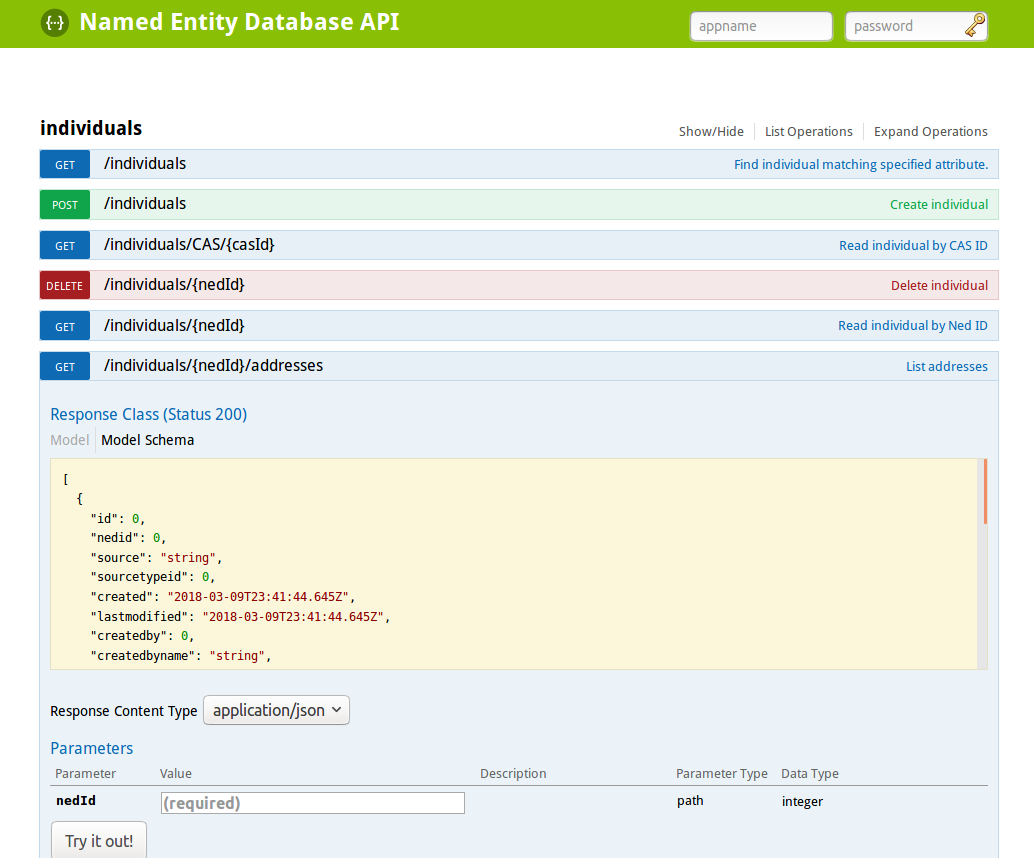Image resolution: width=1034 pixels, height=858 pixels.
Task: Click Expand Operations link
Action: [930, 131]
